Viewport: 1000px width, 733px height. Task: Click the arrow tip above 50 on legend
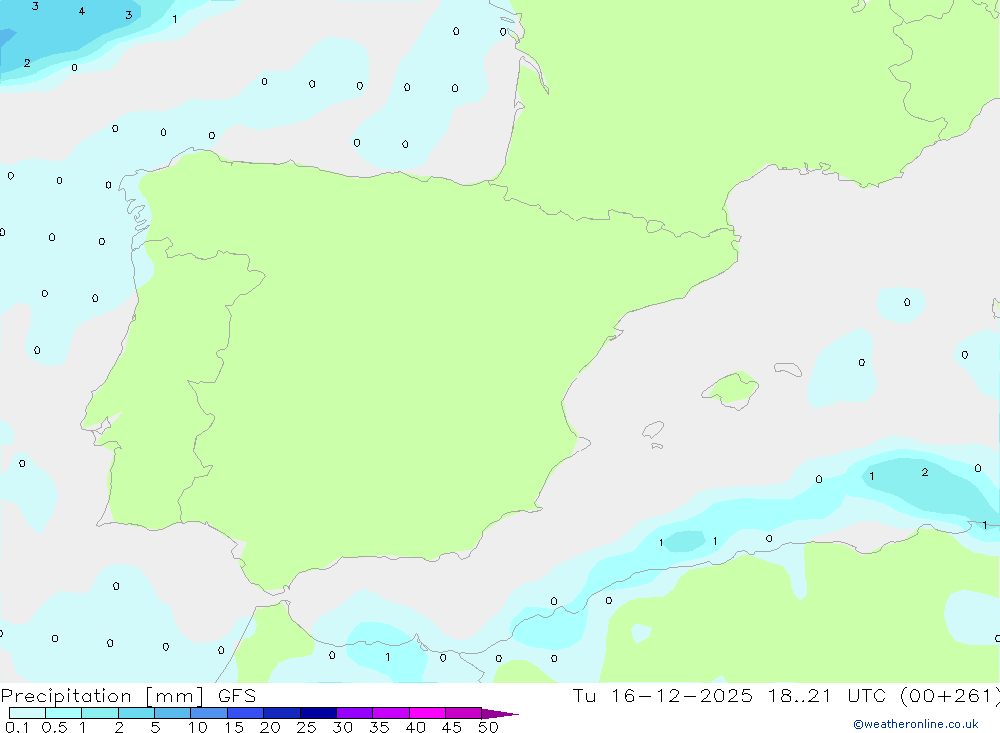coord(500,713)
